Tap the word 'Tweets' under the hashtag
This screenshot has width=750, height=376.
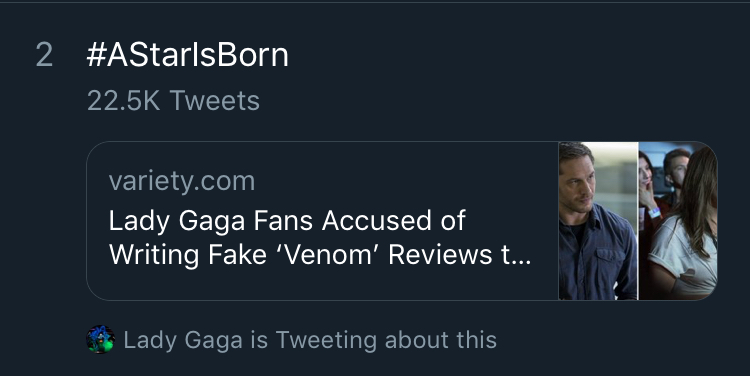215,101
